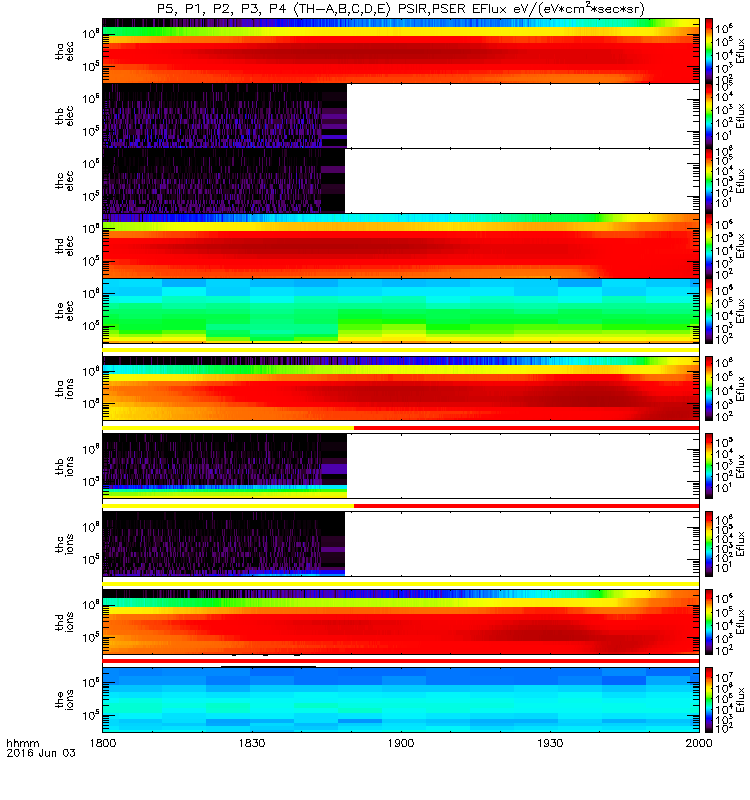This screenshot has width=750, height=800.
Task: Click inside the tha ions spectrogram
Action: click(401, 389)
